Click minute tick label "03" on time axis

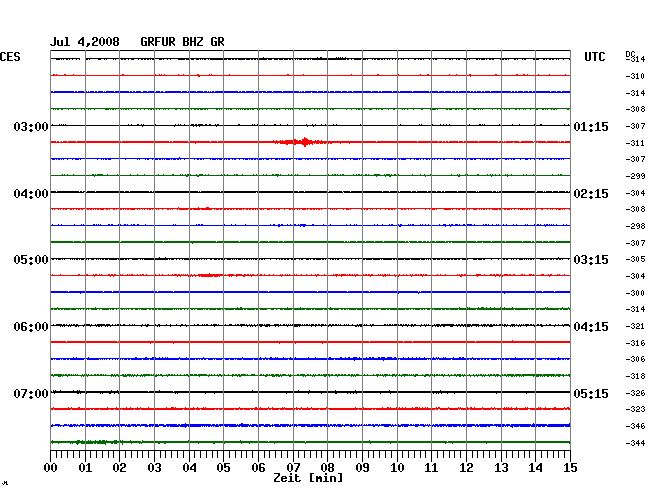point(154,467)
